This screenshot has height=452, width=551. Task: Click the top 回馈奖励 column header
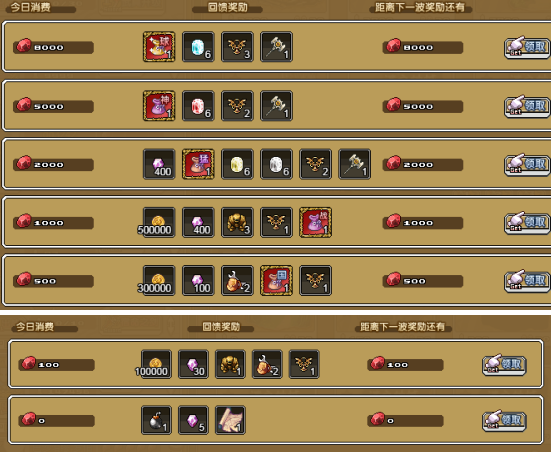click(227, 7)
